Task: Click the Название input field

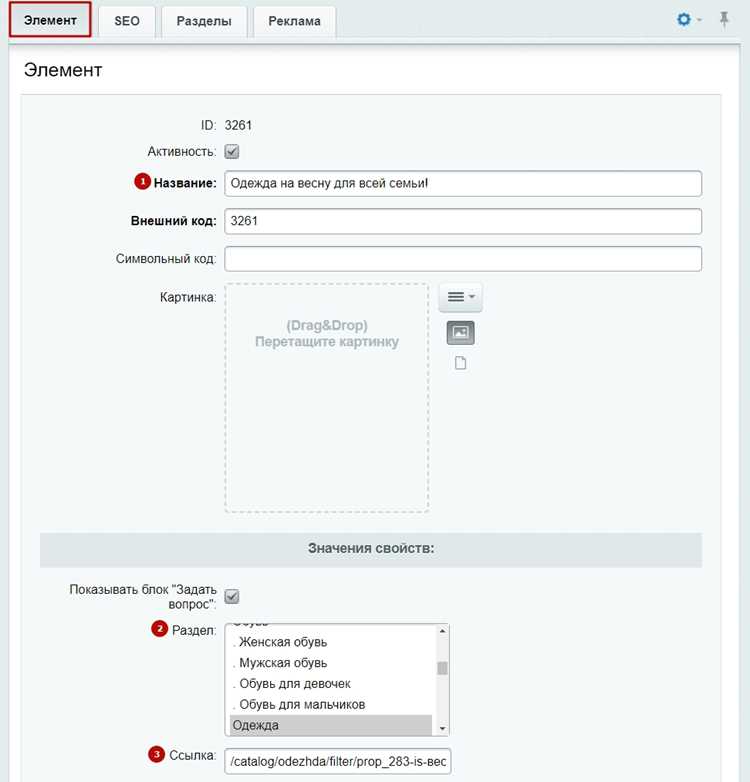Action: [x=463, y=184]
